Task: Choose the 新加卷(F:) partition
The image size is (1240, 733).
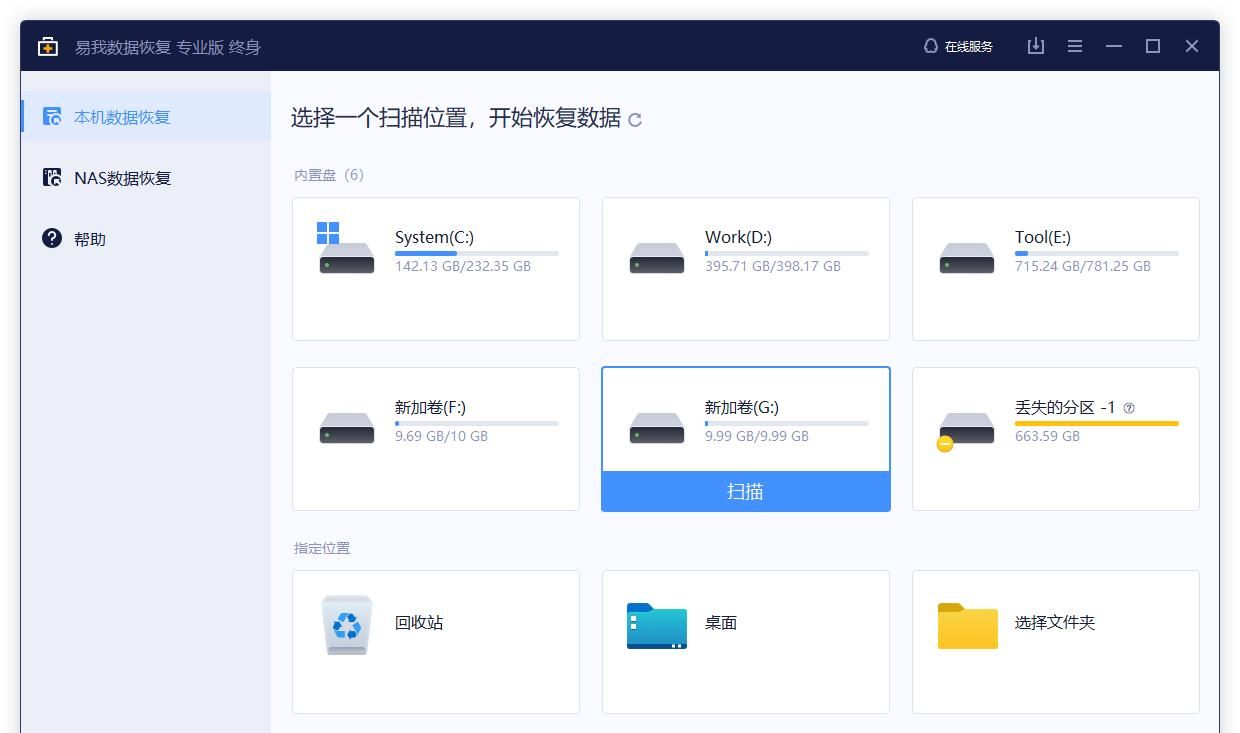Action: click(435, 437)
